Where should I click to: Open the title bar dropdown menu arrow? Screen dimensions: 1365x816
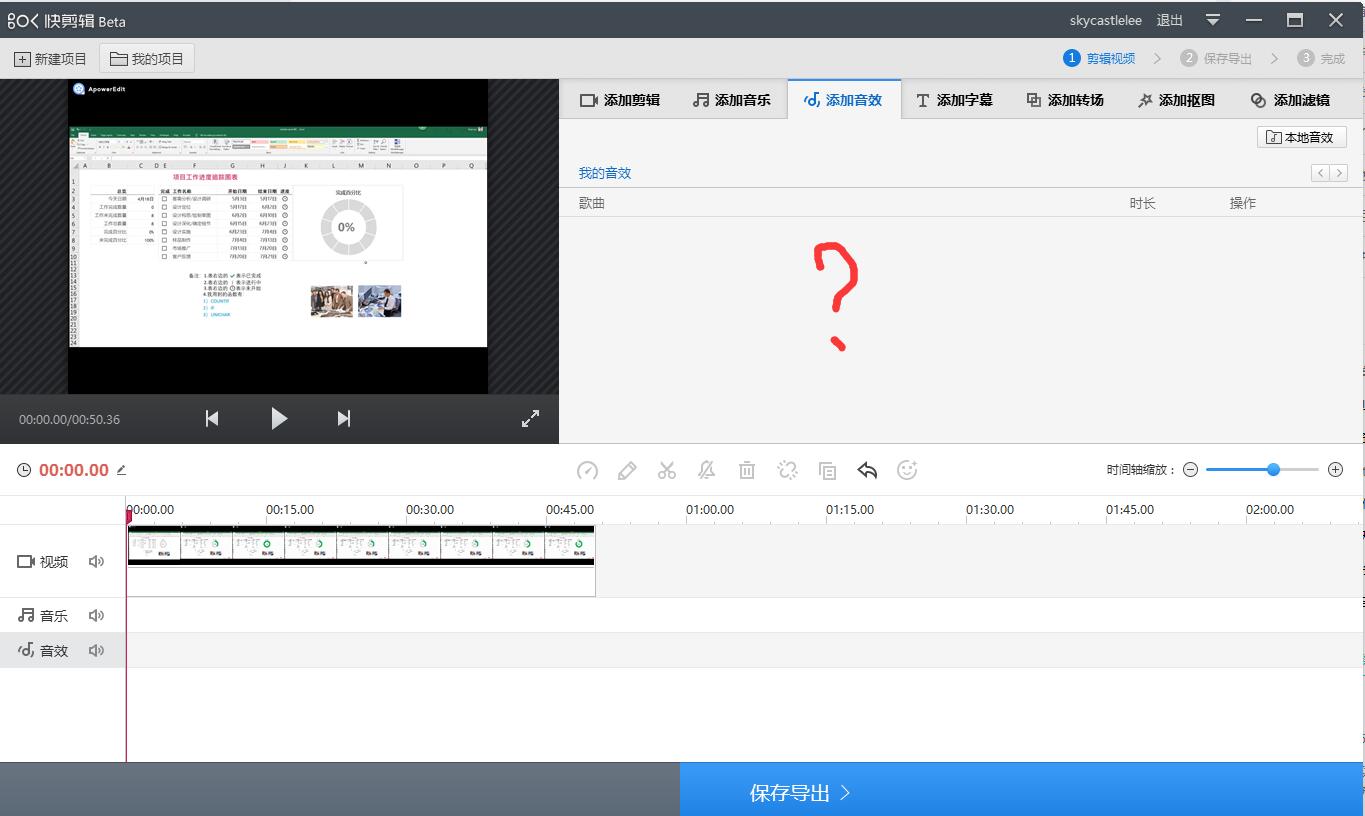pos(1213,20)
